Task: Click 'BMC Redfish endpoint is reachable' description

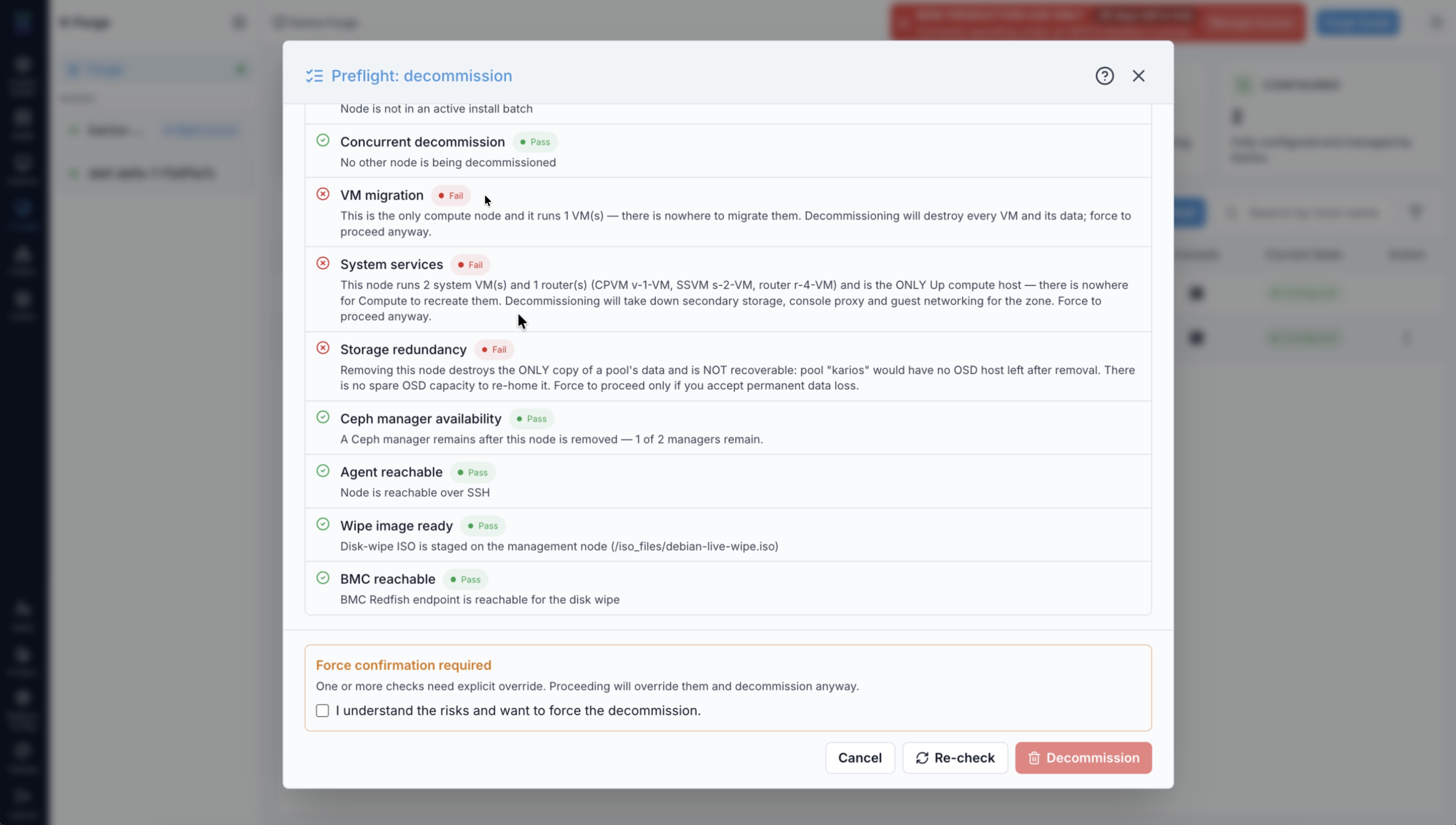Action: (480, 600)
